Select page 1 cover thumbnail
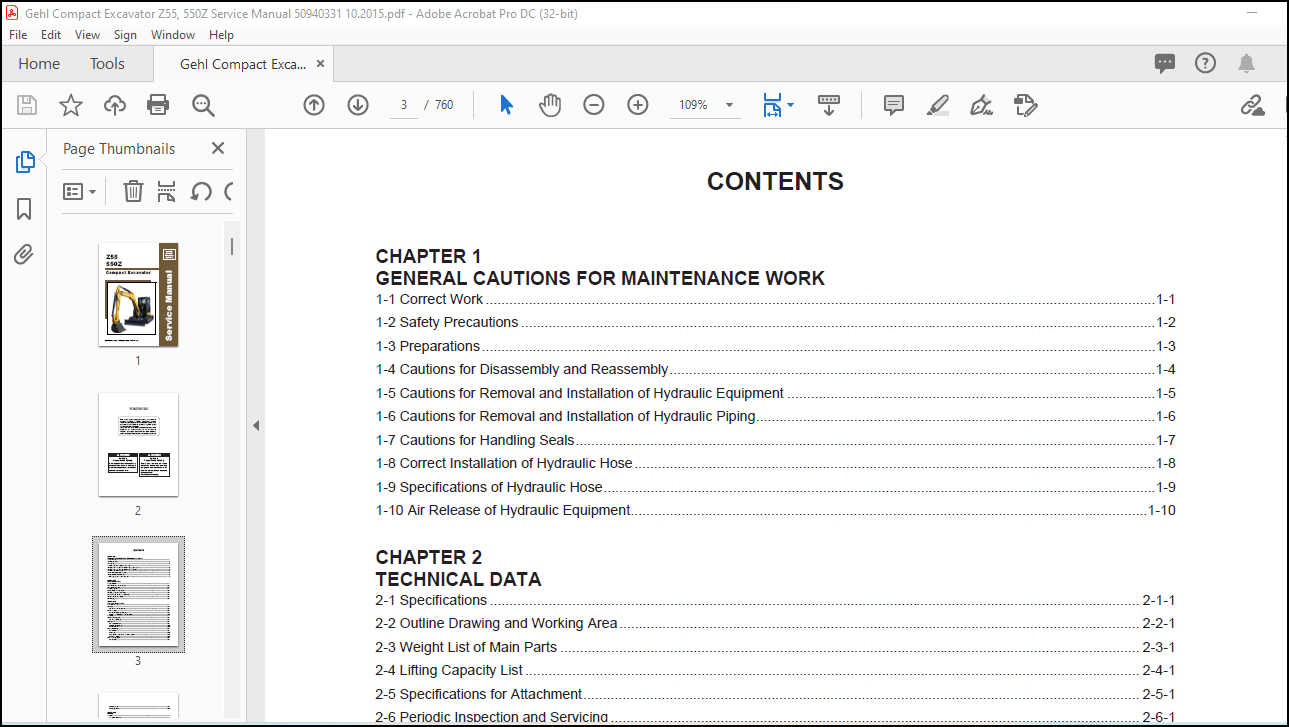This screenshot has height=727, width=1289. point(138,295)
